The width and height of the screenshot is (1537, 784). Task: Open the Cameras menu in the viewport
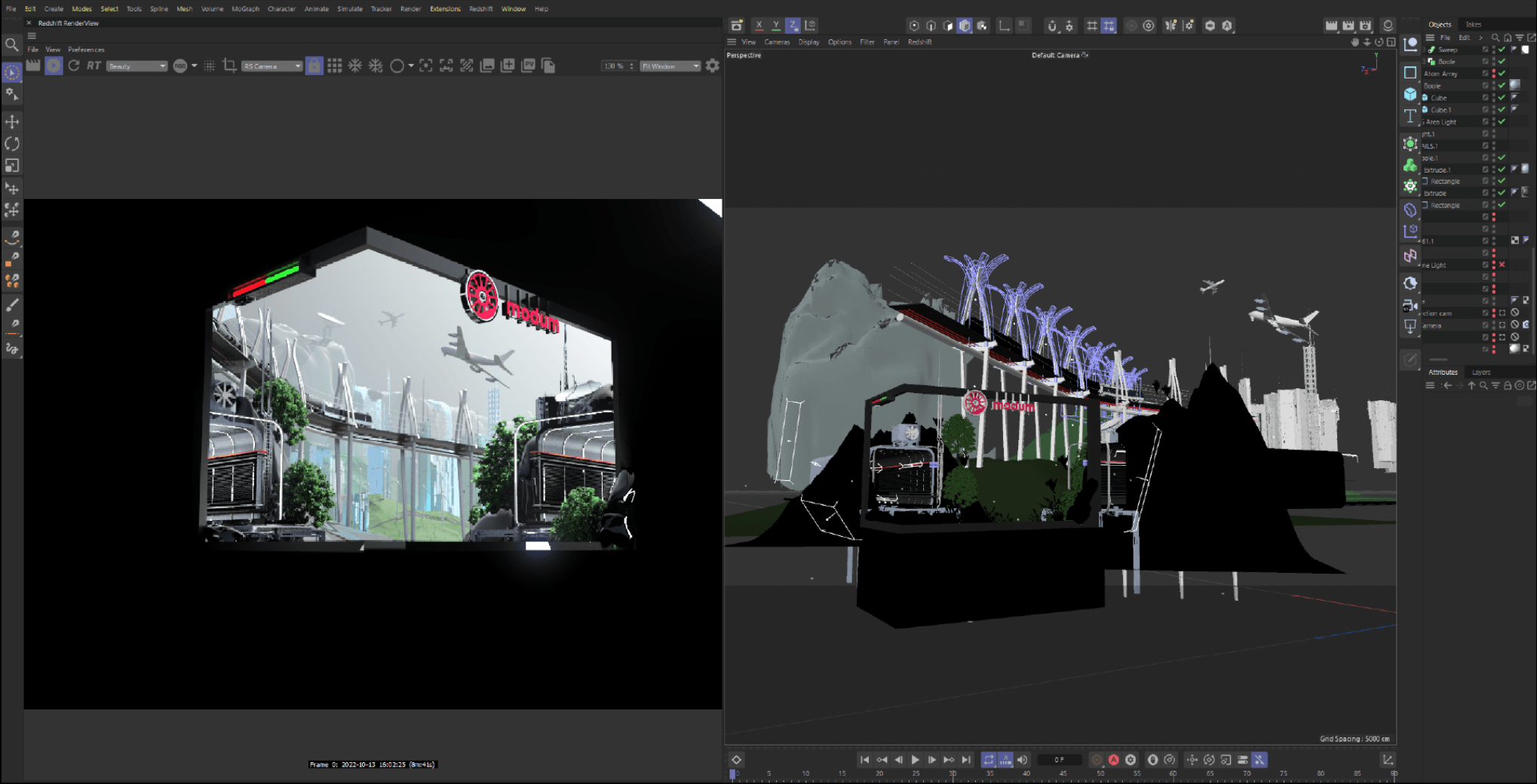(777, 42)
